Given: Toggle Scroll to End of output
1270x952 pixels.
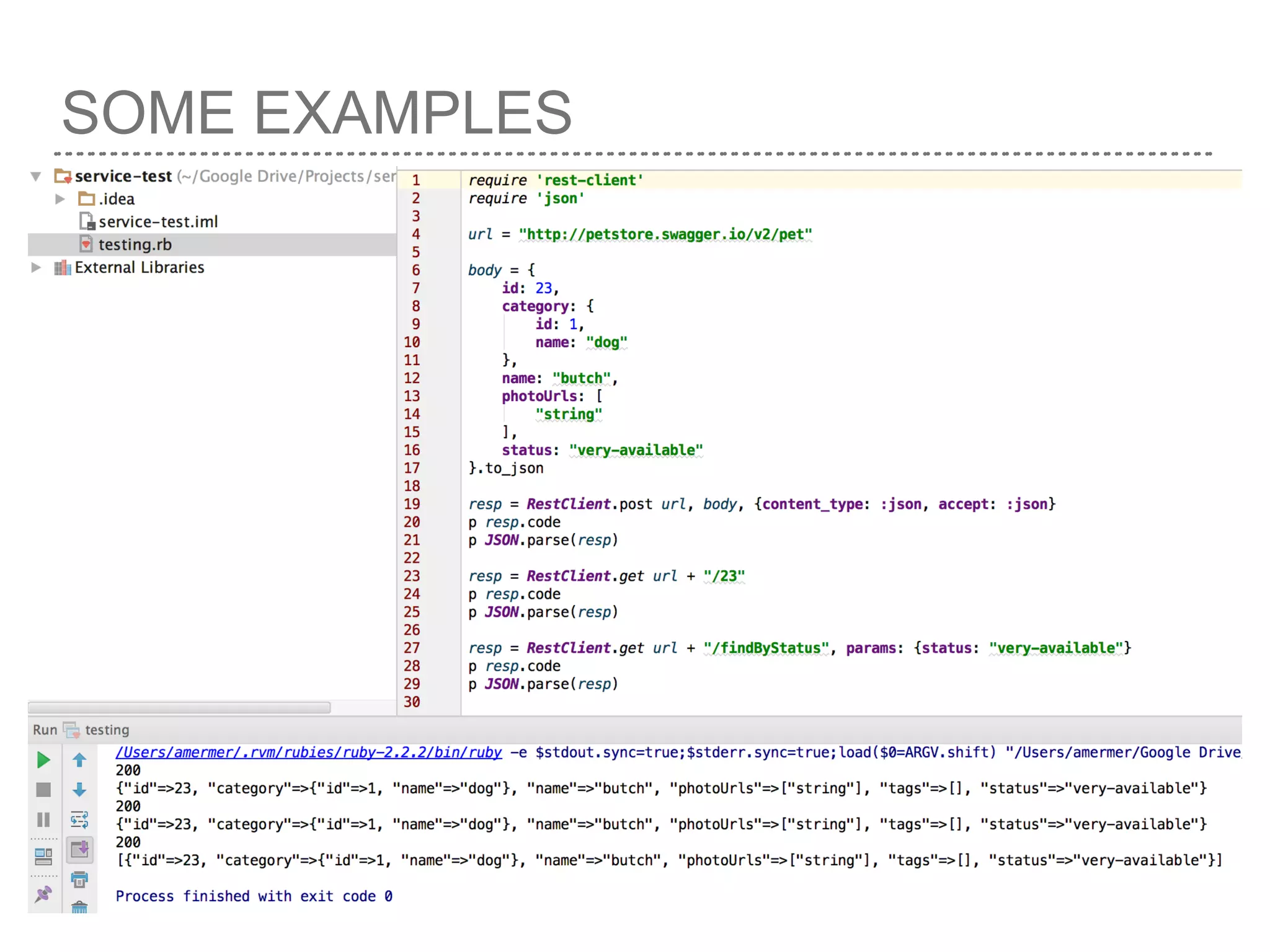Looking at the screenshot, I should pyautogui.click(x=79, y=850).
